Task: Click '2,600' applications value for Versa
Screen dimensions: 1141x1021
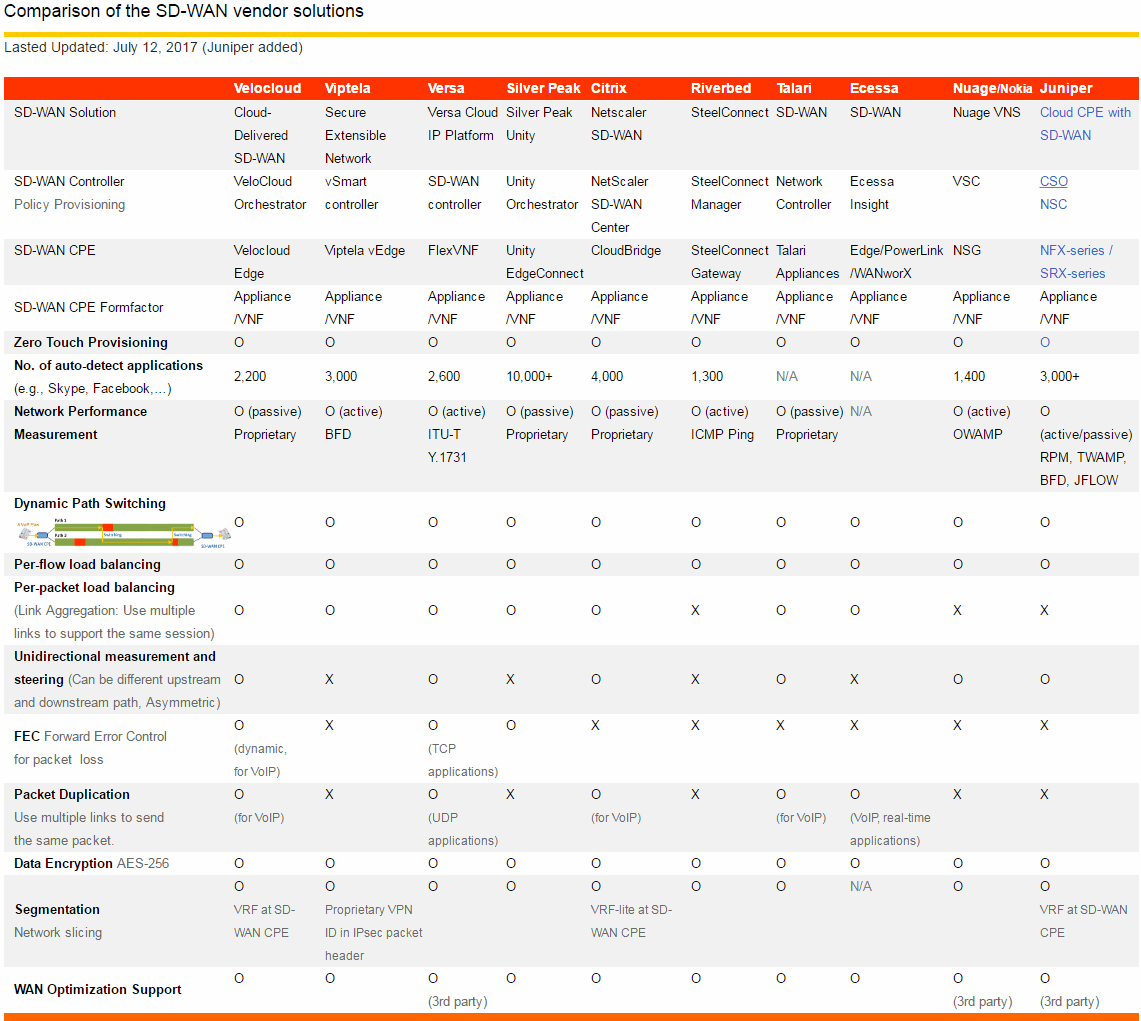Action: tap(444, 376)
